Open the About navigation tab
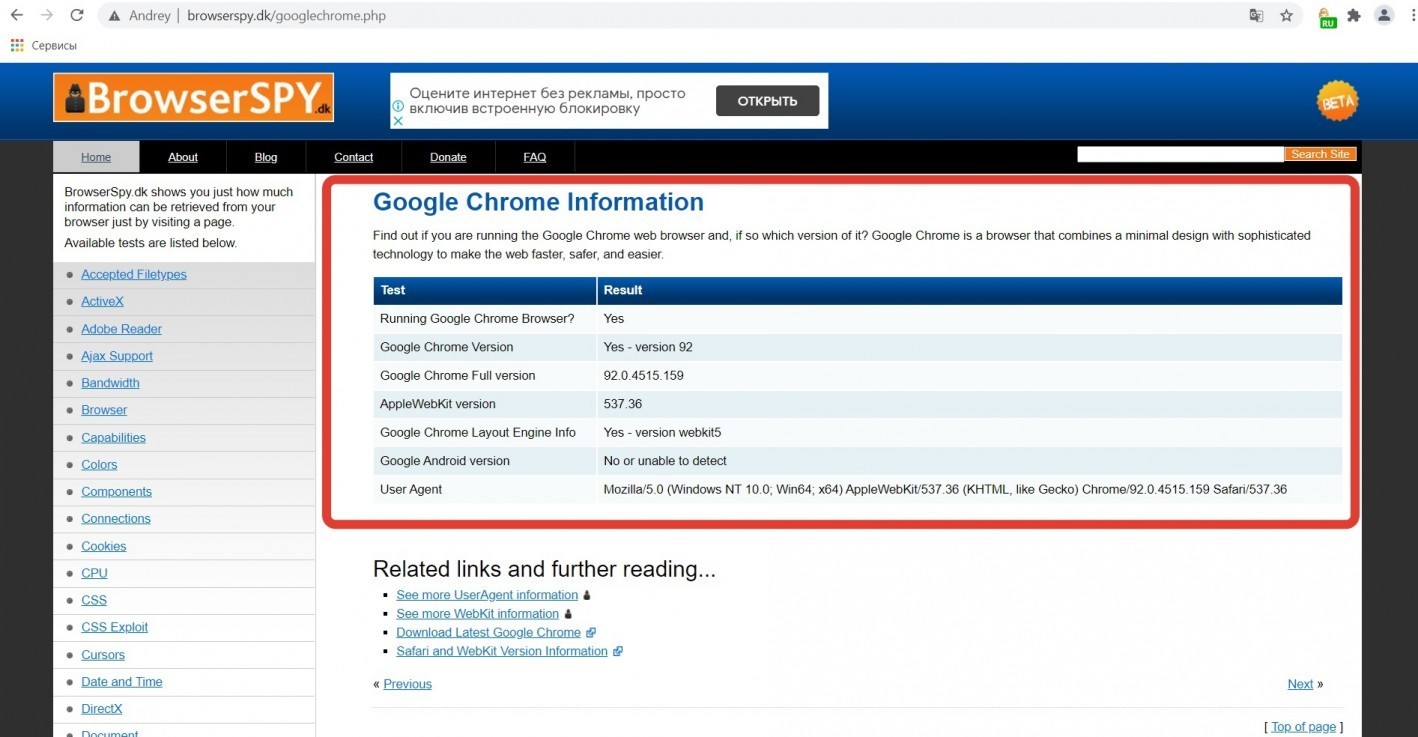The width and height of the screenshot is (1418, 737). [x=183, y=157]
